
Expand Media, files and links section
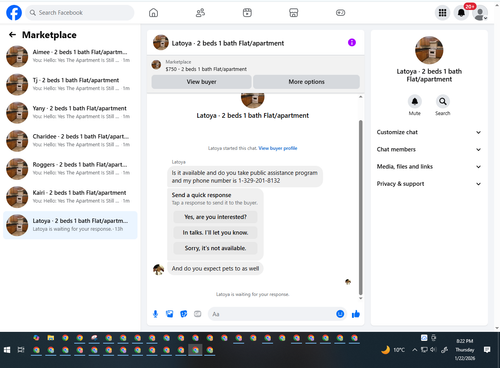pyautogui.click(x=429, y=167)
